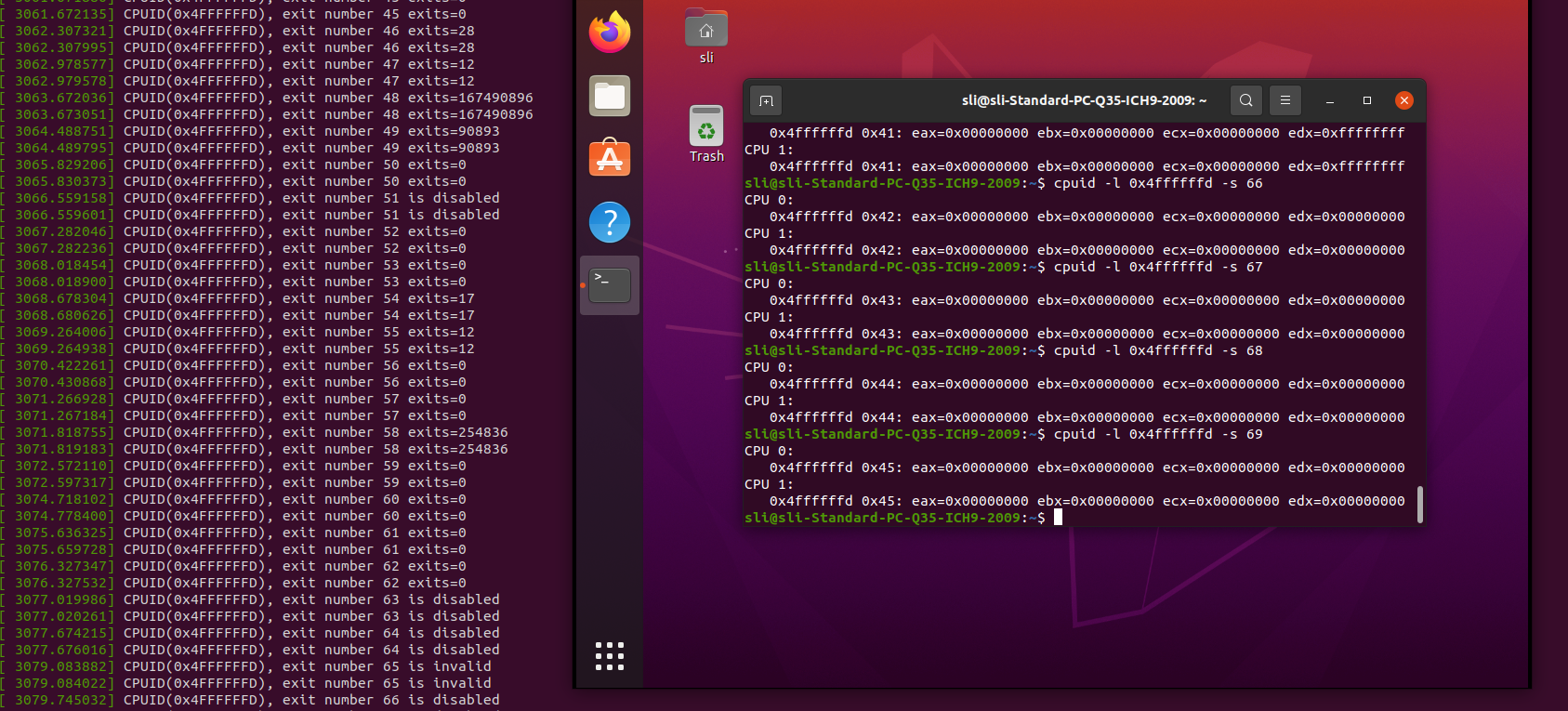This screenshot has height=711, width=1568.
Task: Click the log line timestamped 3079.083882
Action: click(246, 666)
